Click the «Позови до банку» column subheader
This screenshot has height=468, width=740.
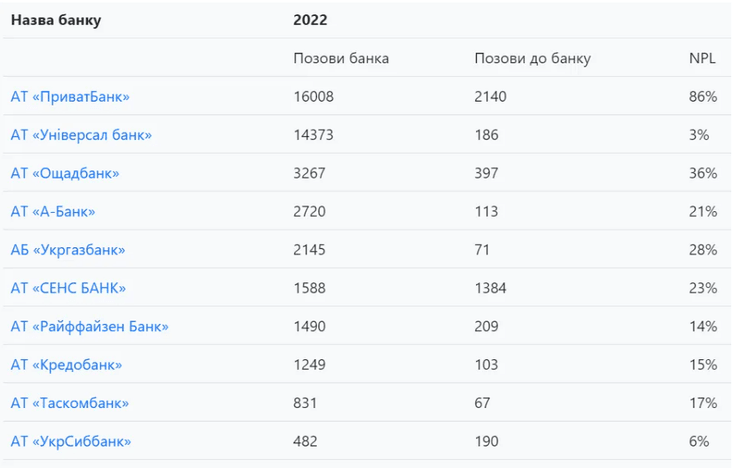click(x=532, y=58)
